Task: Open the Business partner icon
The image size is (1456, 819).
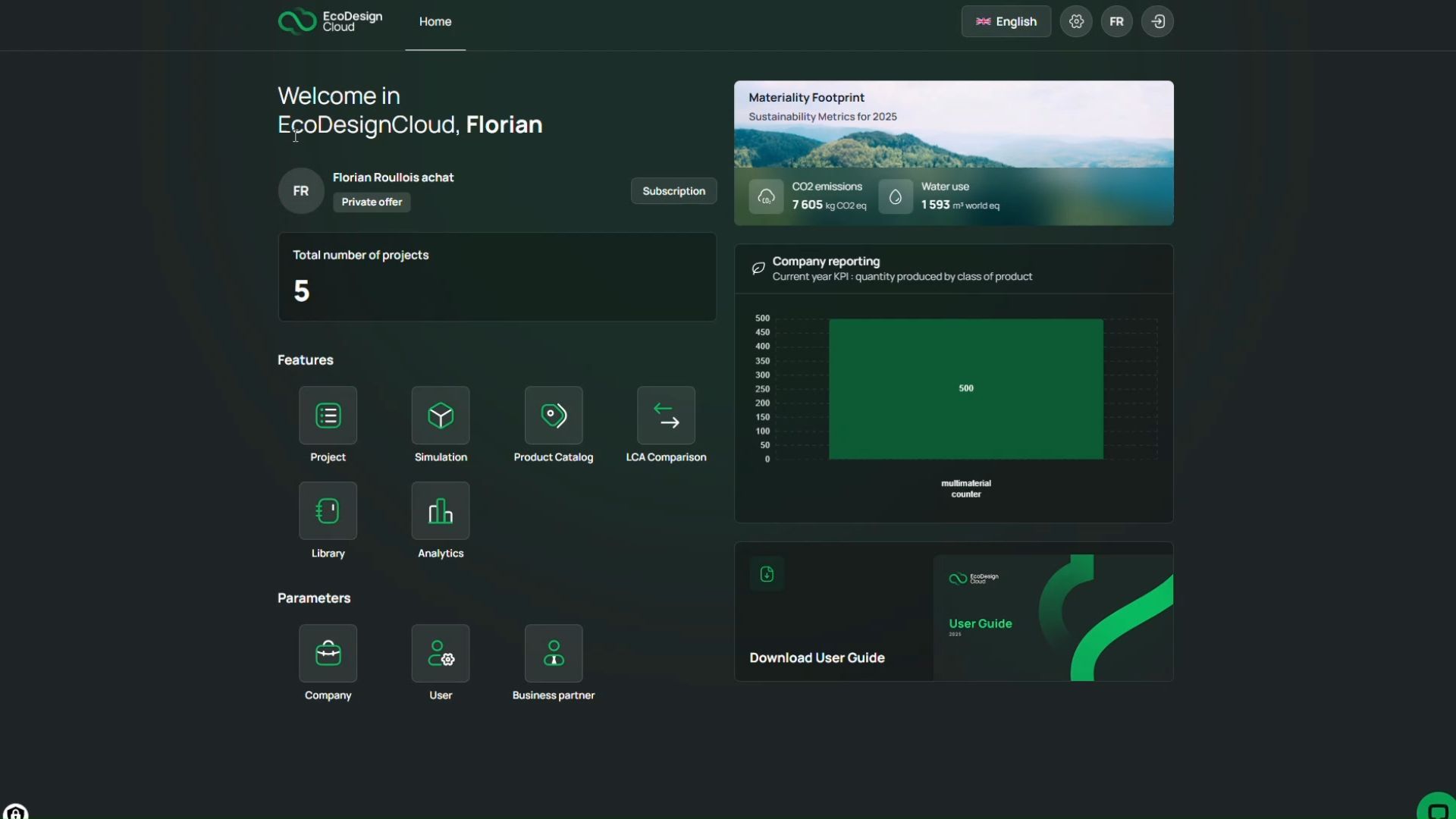Action: click(x=554, y=654)
